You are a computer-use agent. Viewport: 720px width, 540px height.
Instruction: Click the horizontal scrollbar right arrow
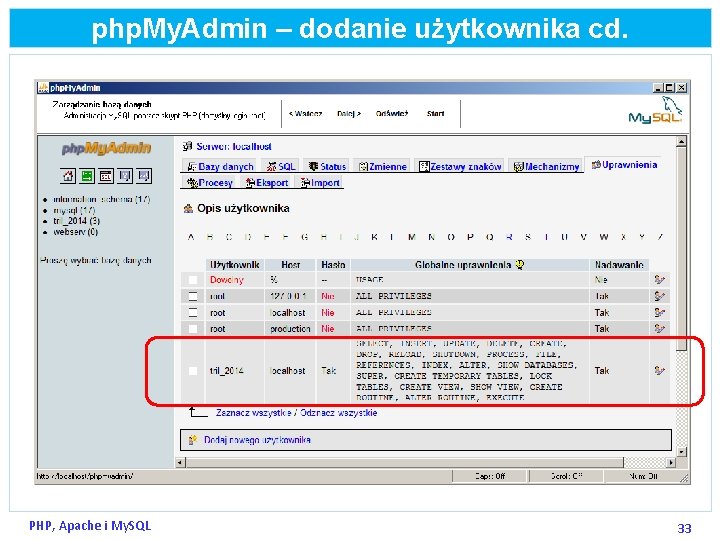[671, 462]
